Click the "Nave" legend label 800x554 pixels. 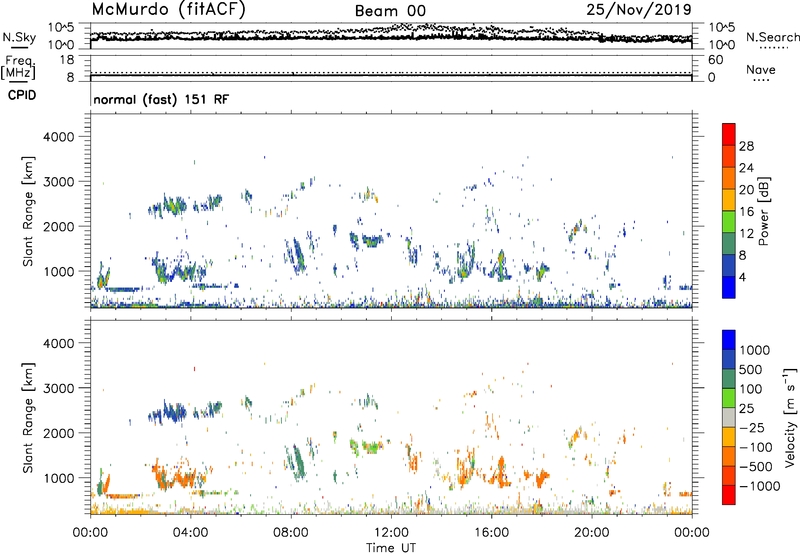click(x=761, y=70)
